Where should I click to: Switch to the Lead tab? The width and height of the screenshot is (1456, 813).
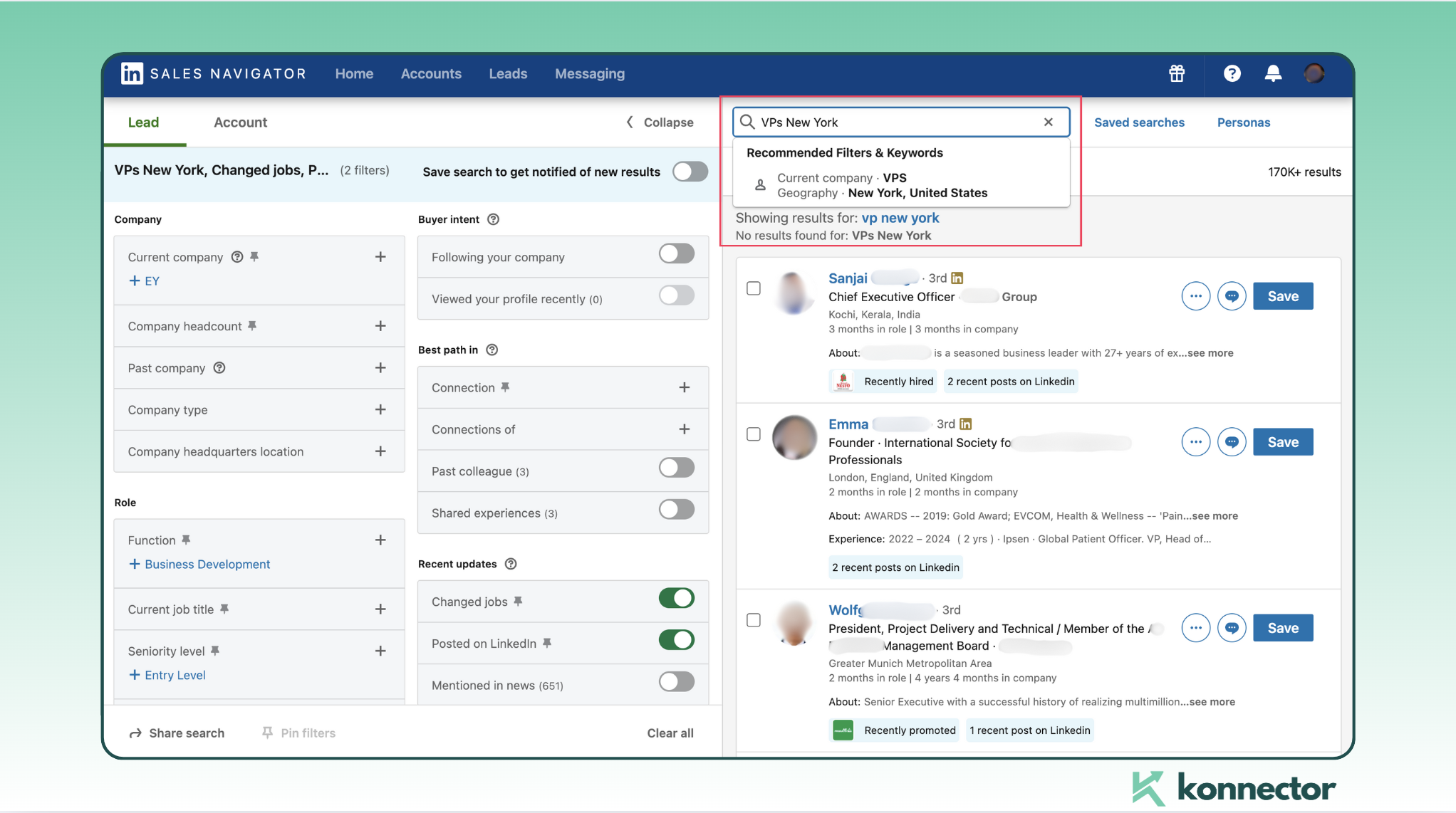[x=143, y=122]
